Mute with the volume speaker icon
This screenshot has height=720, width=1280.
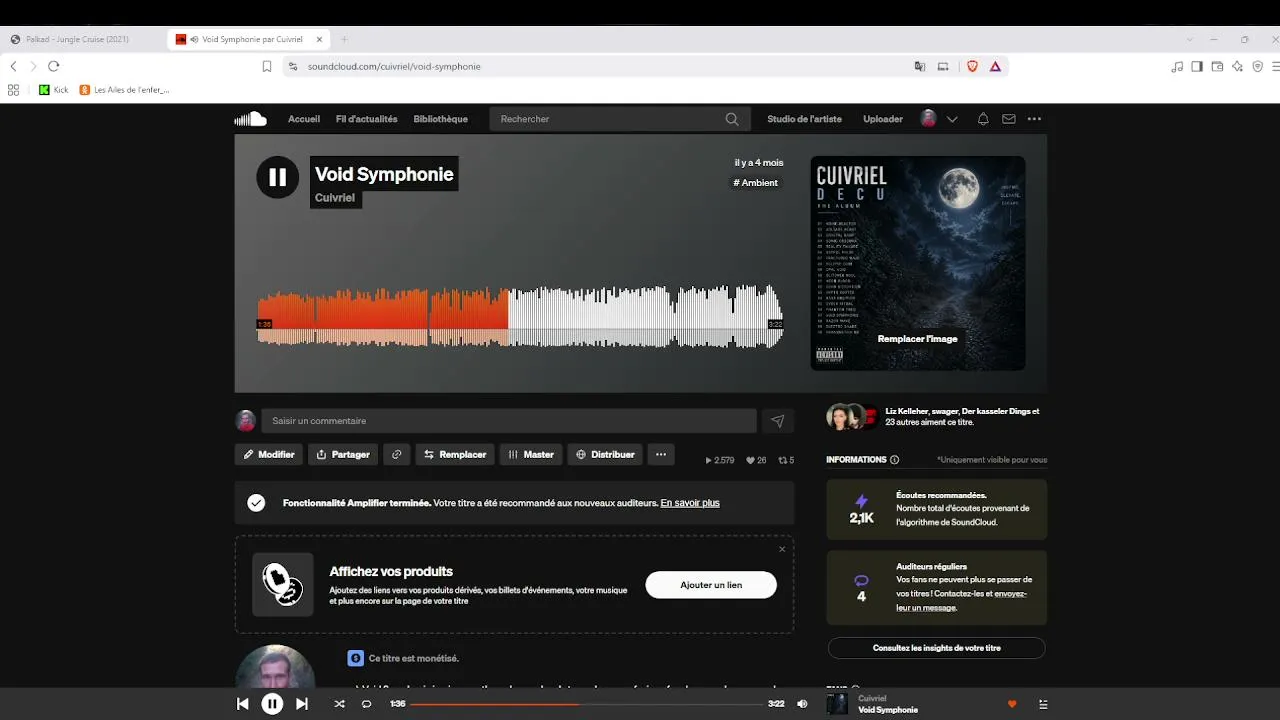click(x=802, y=704)
